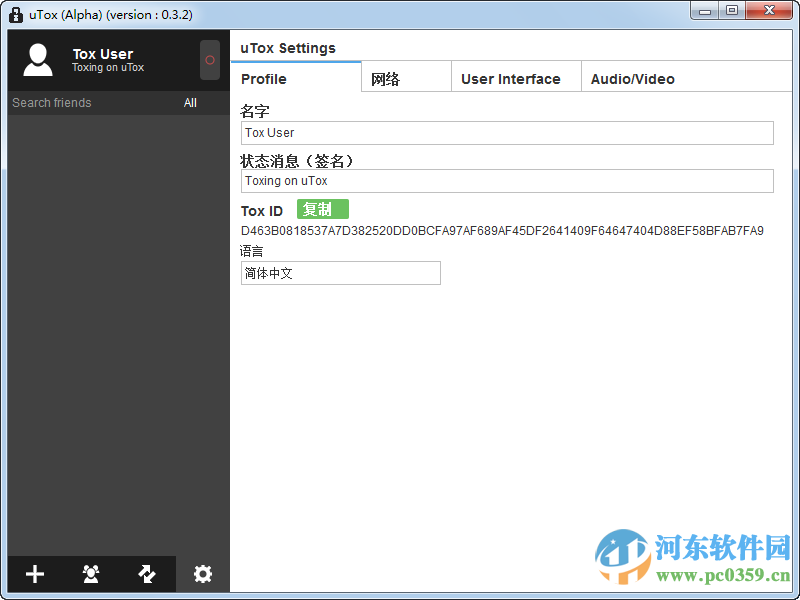This screenshot has height=600, width=800.
Task: Click the Add Friend plus icon
Action: click(34, 574)
